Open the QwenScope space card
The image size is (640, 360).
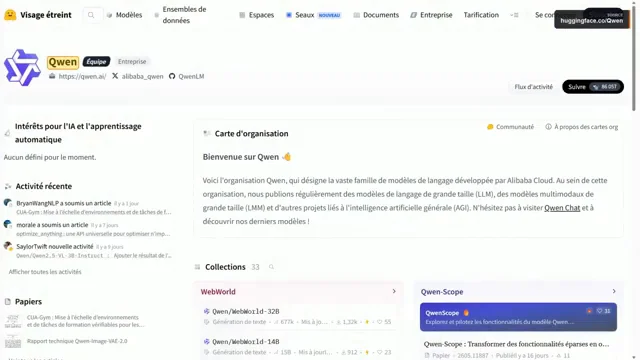(518, 317)
